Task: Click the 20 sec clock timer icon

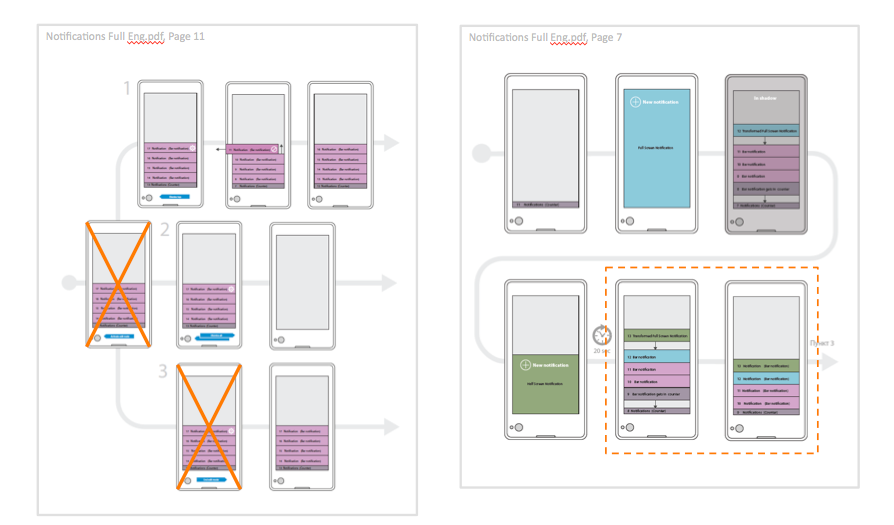Action: click(602, 336)
